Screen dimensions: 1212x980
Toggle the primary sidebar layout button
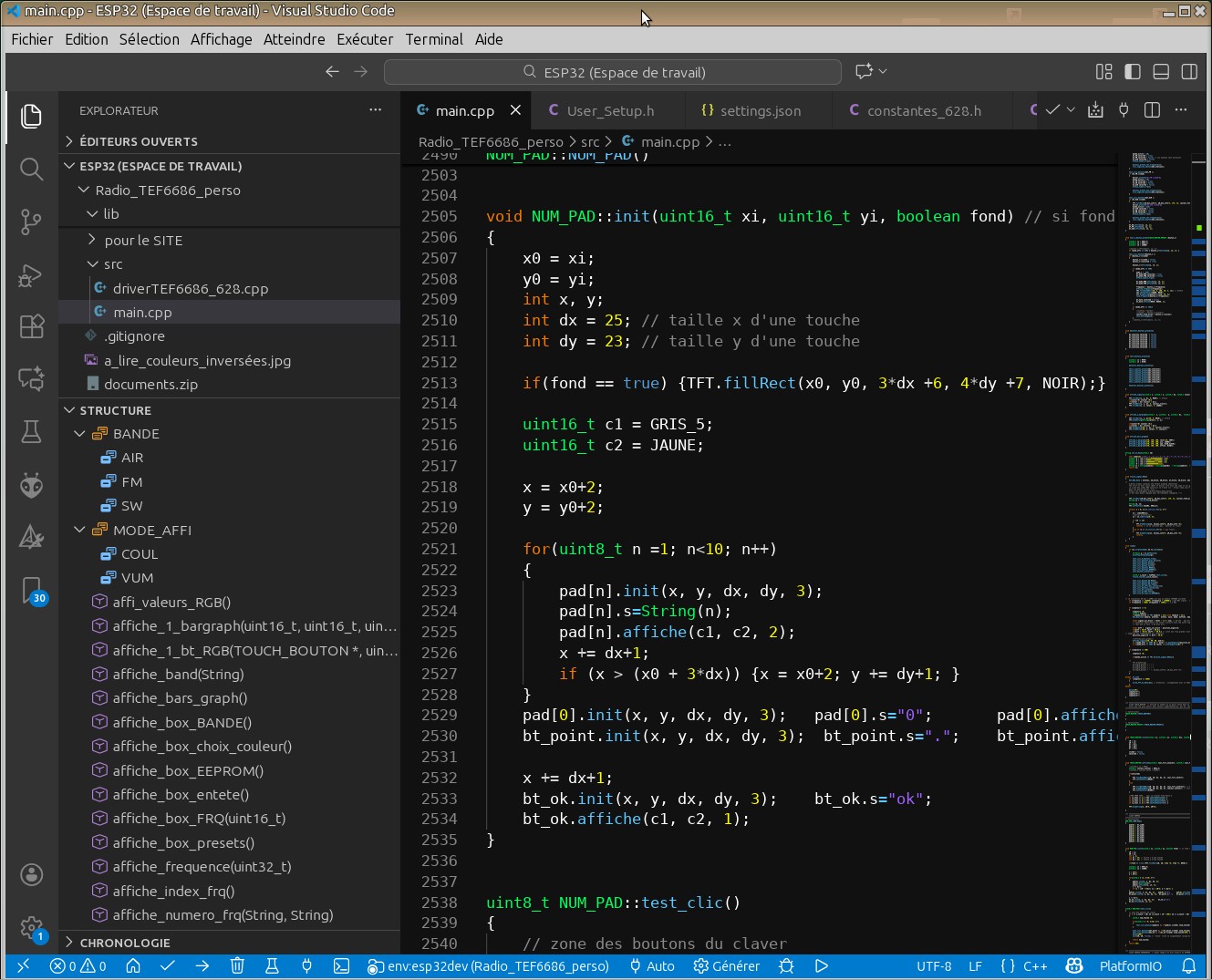[x=1133, y=72]
